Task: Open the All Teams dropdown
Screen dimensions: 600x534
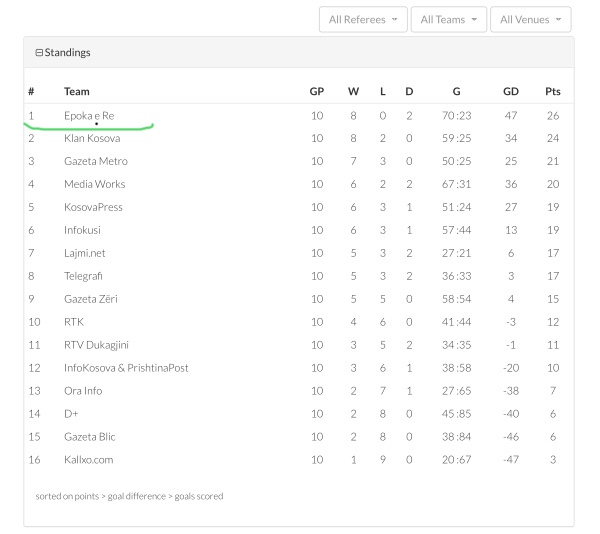Action: coord(448,20)
